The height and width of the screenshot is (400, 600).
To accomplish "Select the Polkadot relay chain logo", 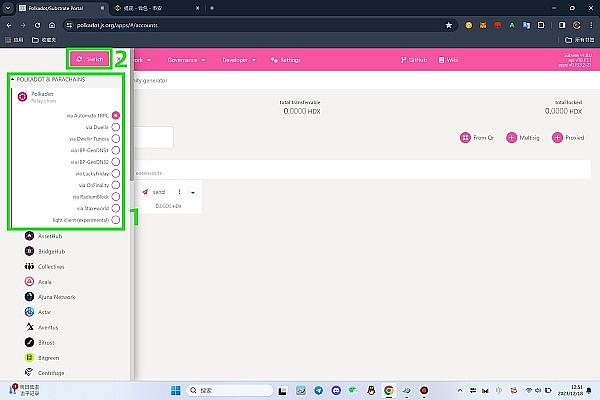I will [22, 97].
